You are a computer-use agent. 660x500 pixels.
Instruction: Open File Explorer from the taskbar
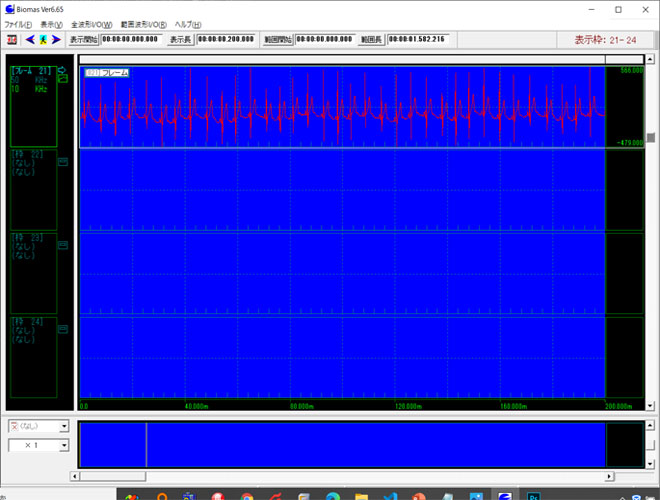pyautogui.click(x=361, y=497)
